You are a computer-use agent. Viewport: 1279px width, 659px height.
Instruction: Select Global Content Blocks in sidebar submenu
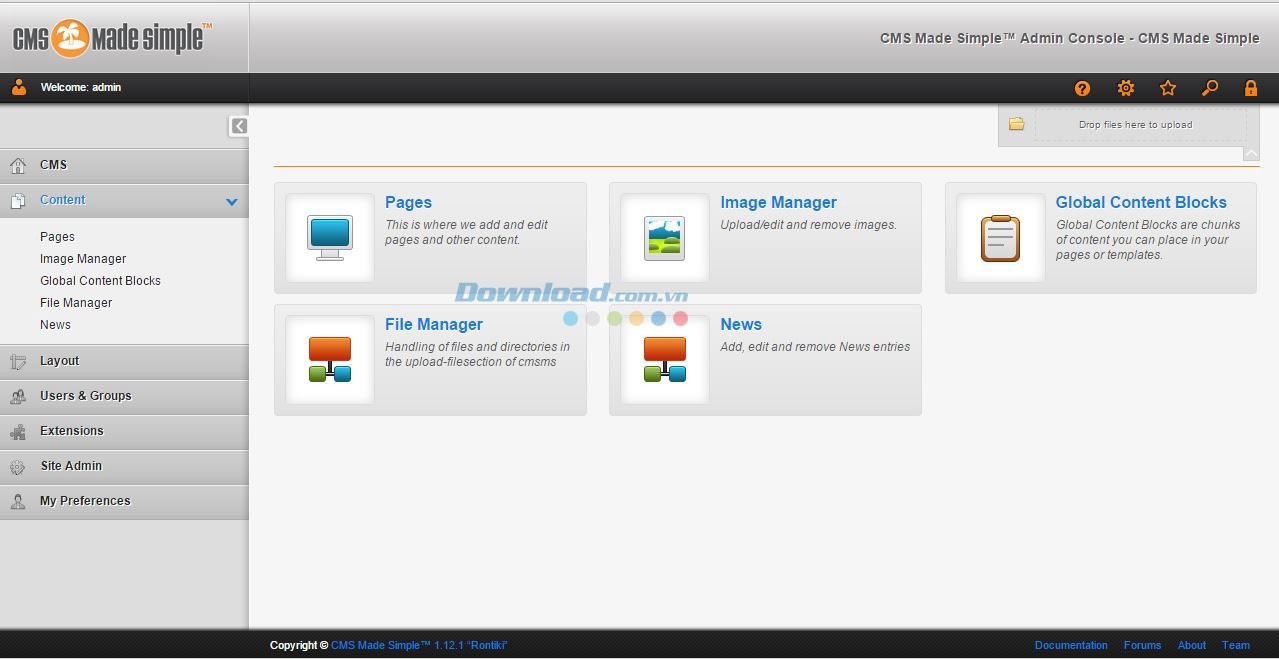100,281
